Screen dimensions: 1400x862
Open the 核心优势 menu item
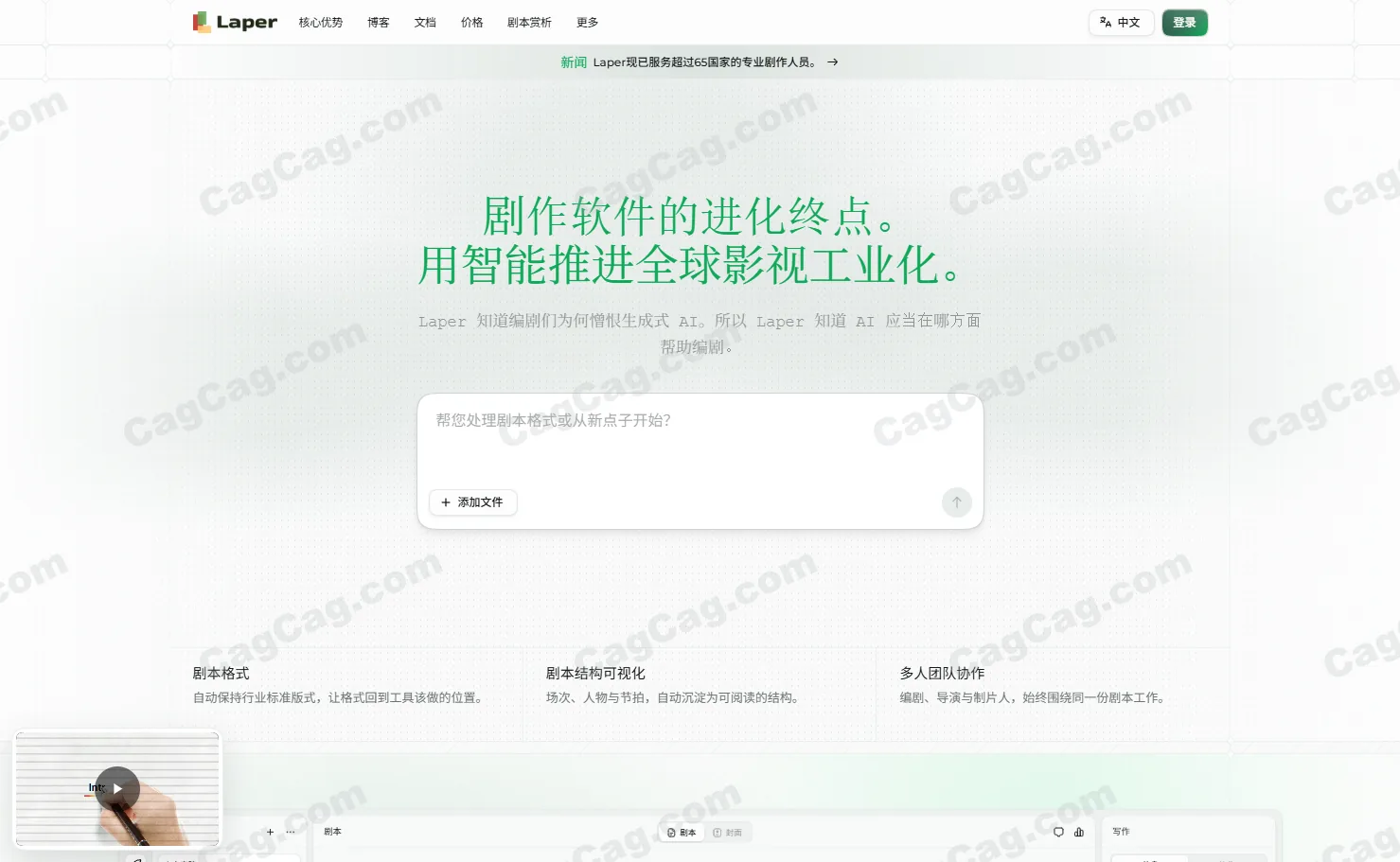(x=321, y=23)
